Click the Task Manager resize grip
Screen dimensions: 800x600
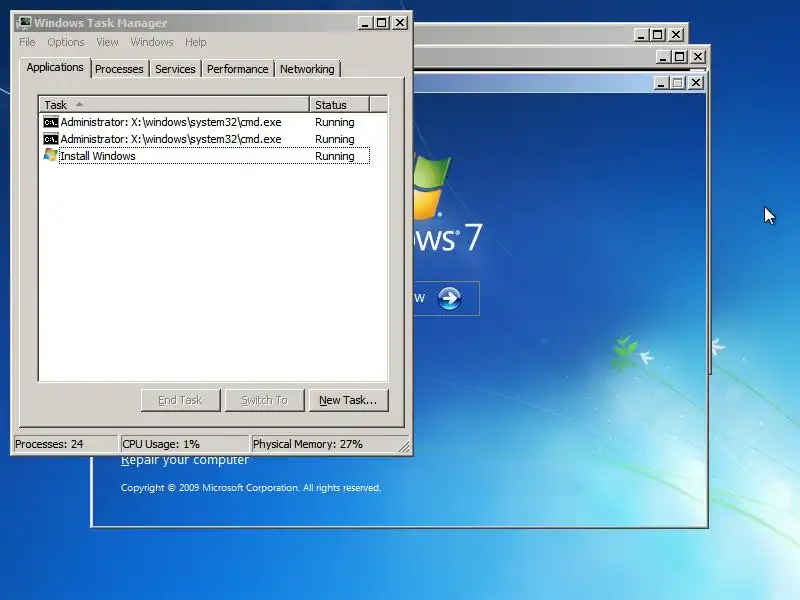click(404, 446)
